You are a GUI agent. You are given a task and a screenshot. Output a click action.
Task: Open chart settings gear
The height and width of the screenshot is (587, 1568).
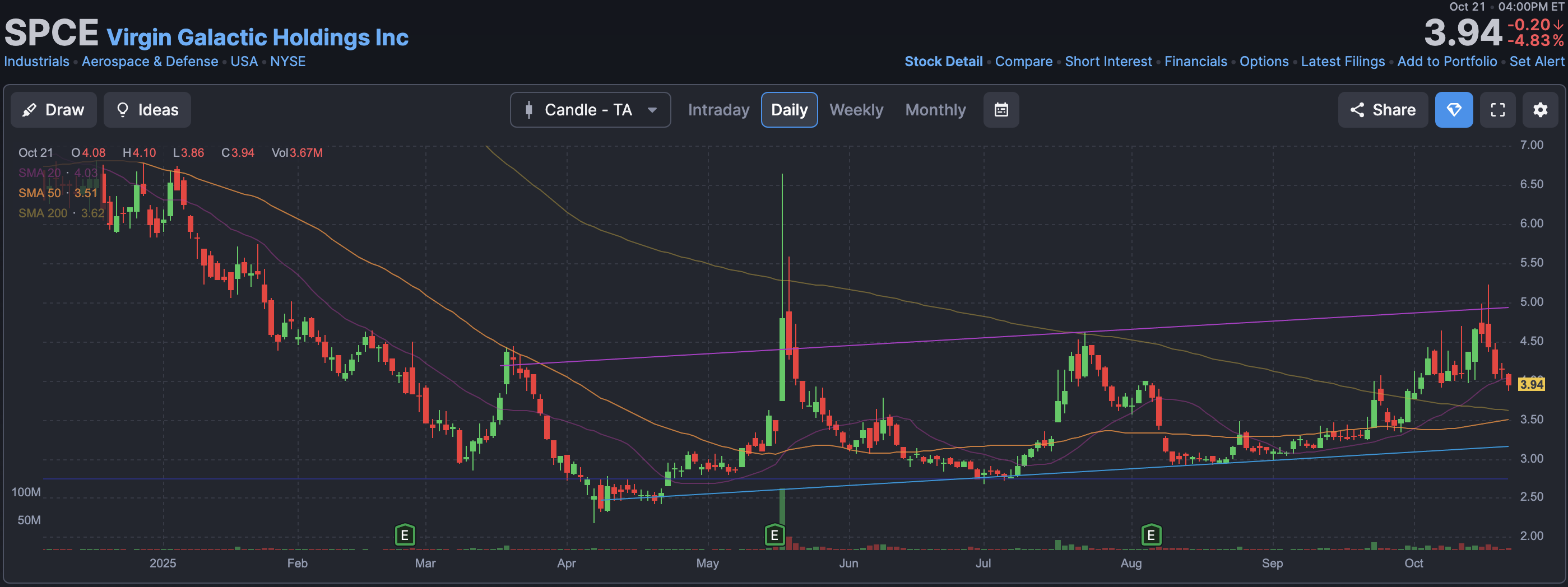click(1541, 110)
